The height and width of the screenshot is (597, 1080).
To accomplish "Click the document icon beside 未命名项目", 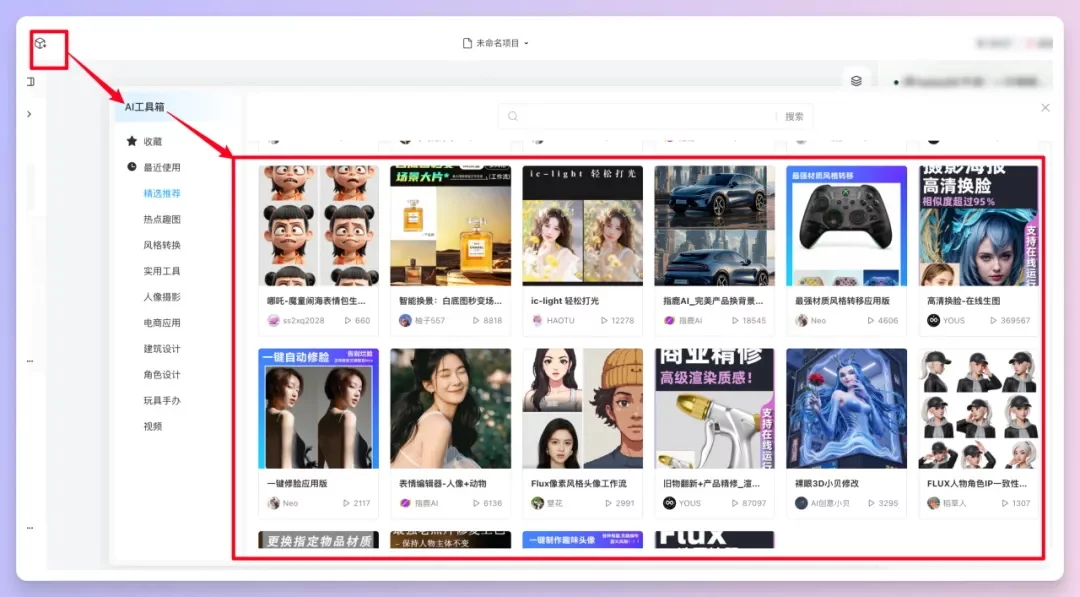I will coord(467,42).
